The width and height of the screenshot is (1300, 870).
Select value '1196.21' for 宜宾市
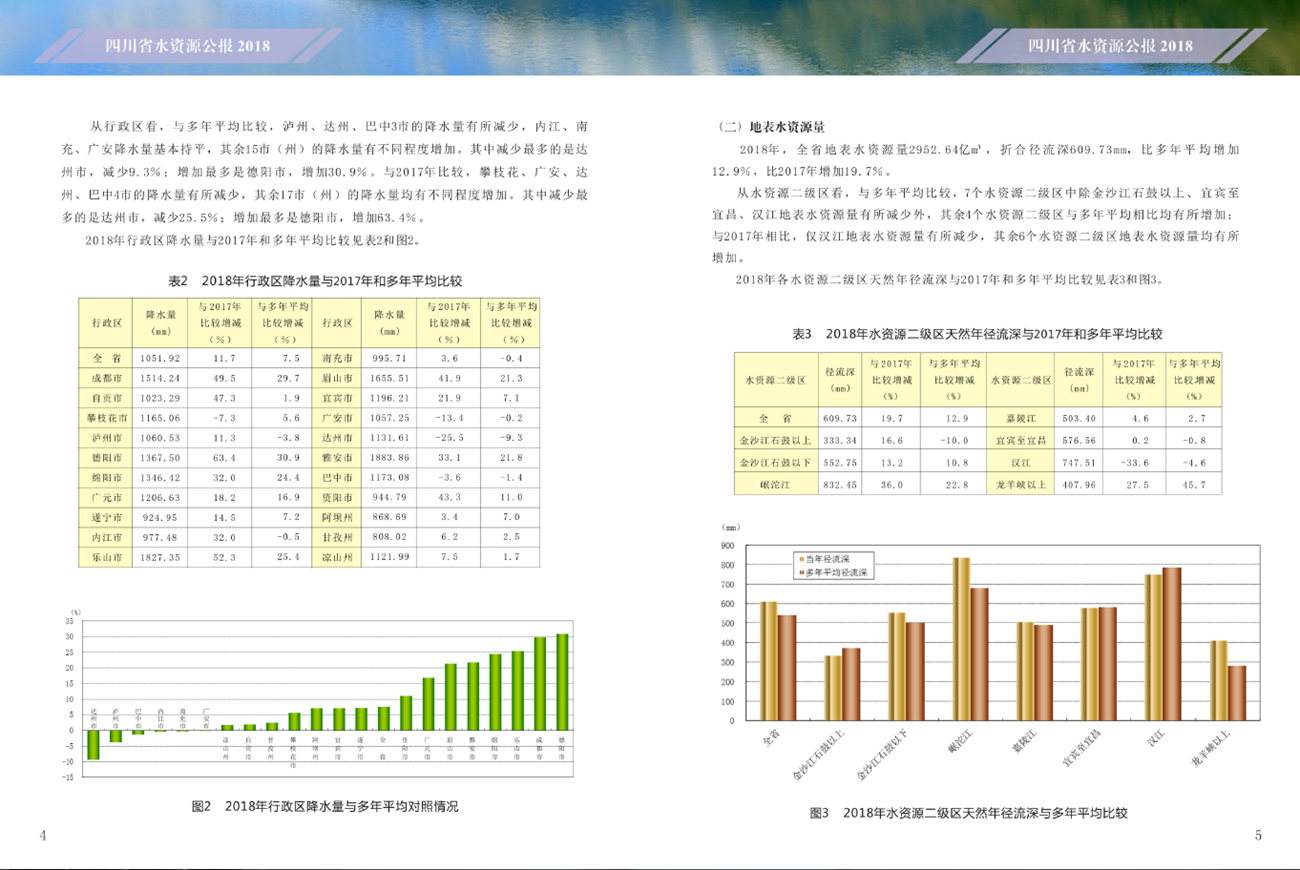pyautogui.click(x=390, y=398)
